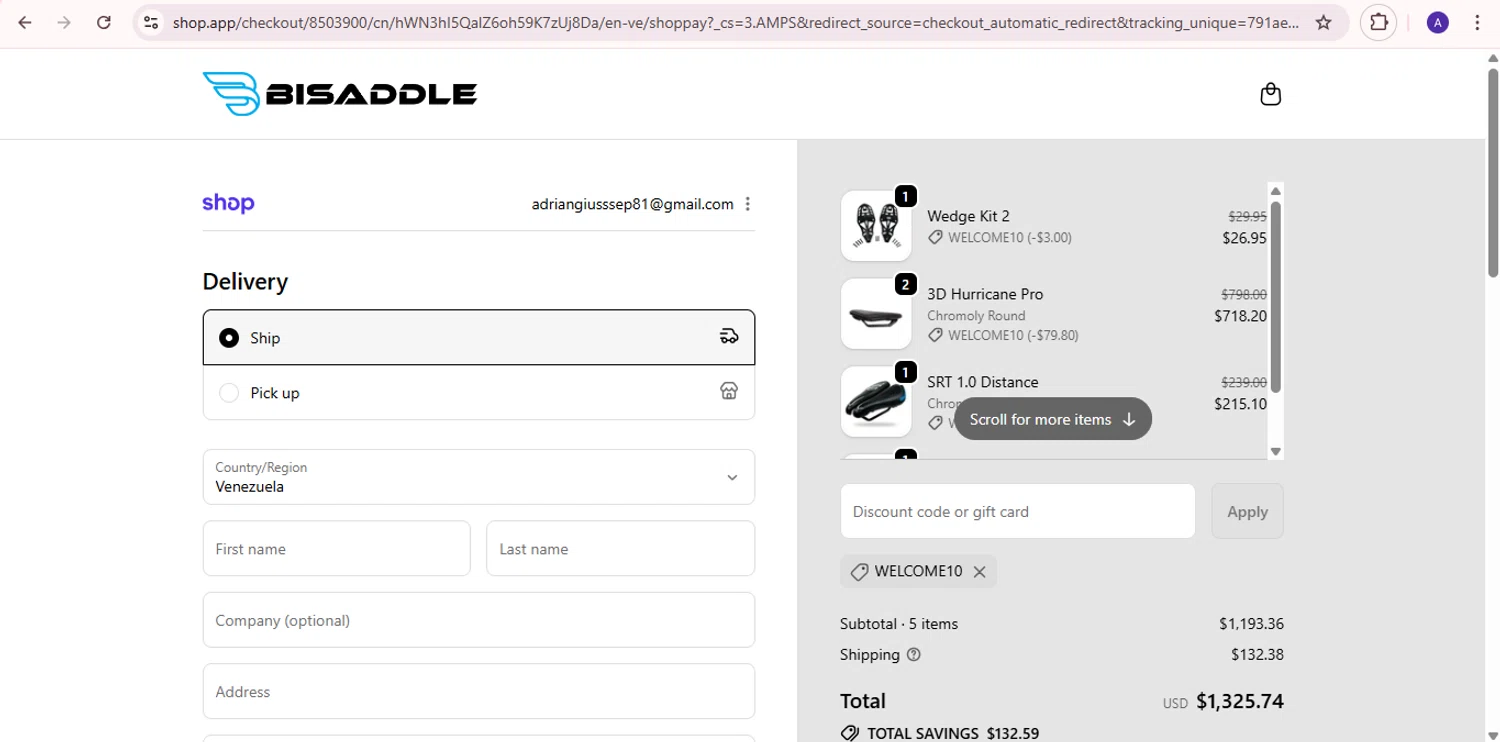Click the item list scroll down arrow
Viewport: 1500px width, 742px height.
(1275, 452)
